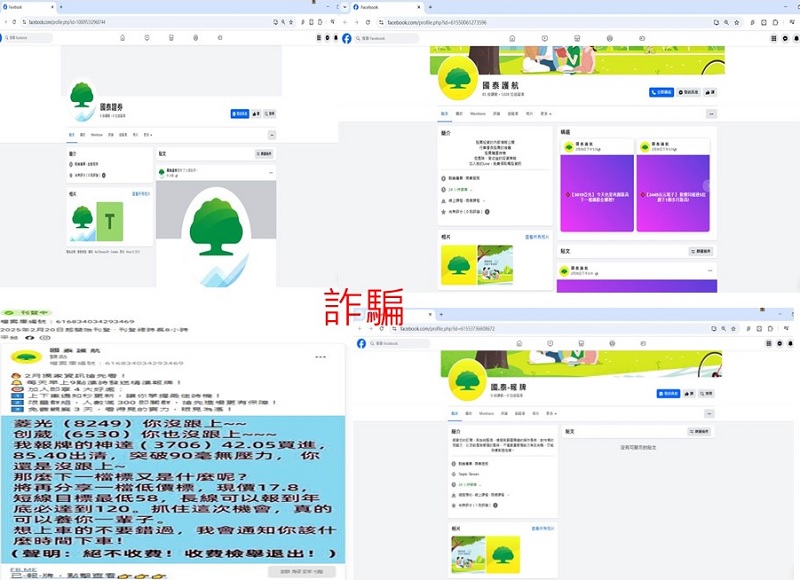Open the green T photo thumbnail on 國泰證券 page
The width and height of the screenshot is (800, 580).
tap(110, 221)
